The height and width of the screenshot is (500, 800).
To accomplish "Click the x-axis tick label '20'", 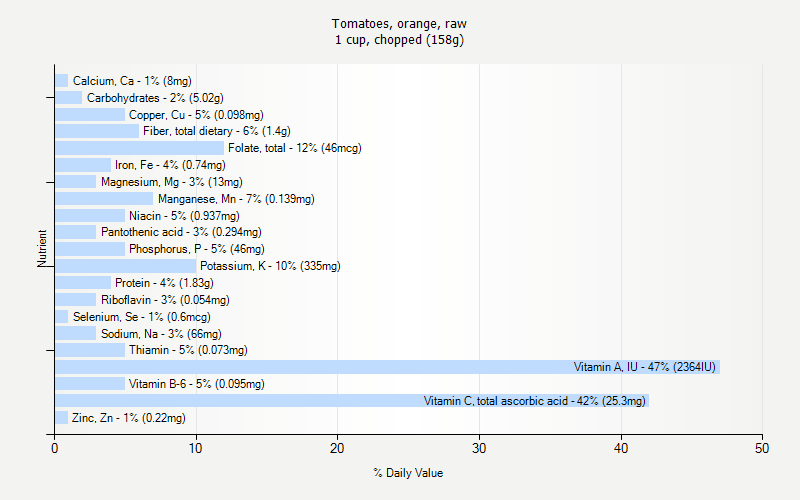I will click(x=337, y=448).
